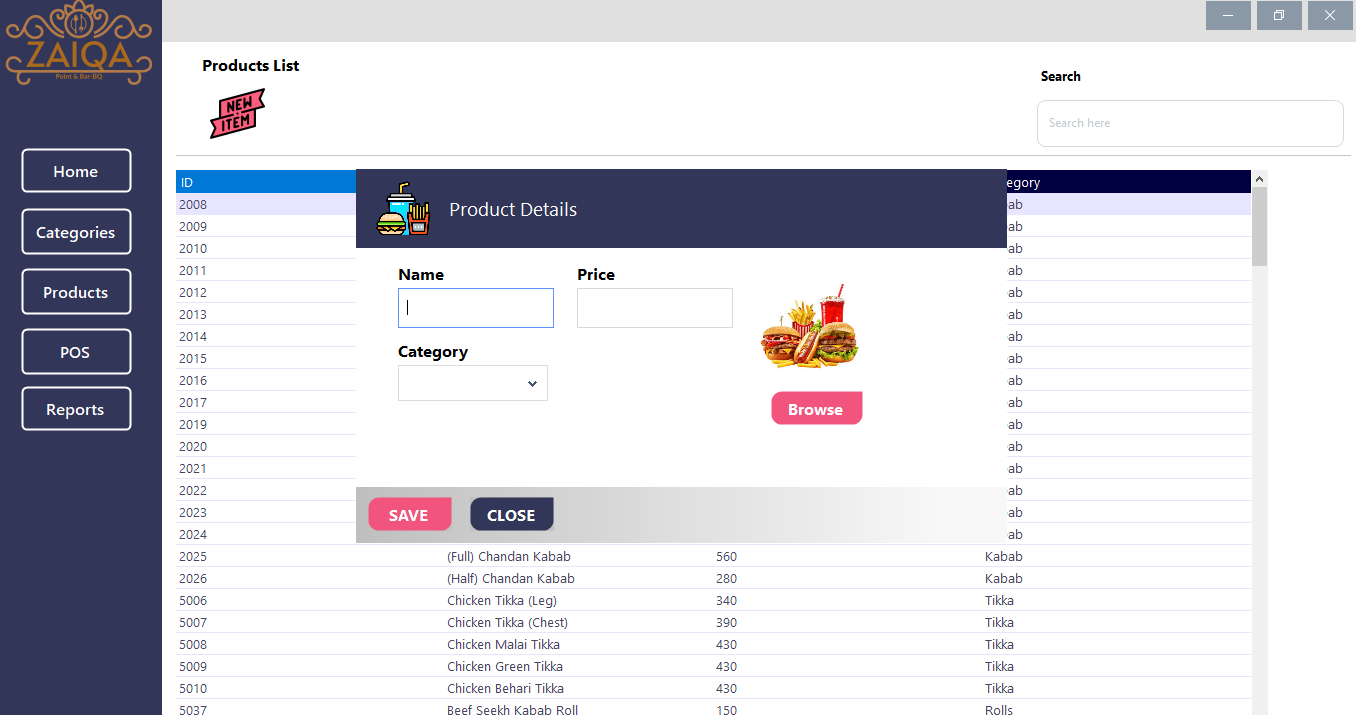Screen dimensions: 1356x715
Task: Go to Categories in sidebar
Action: click(76, 232)
